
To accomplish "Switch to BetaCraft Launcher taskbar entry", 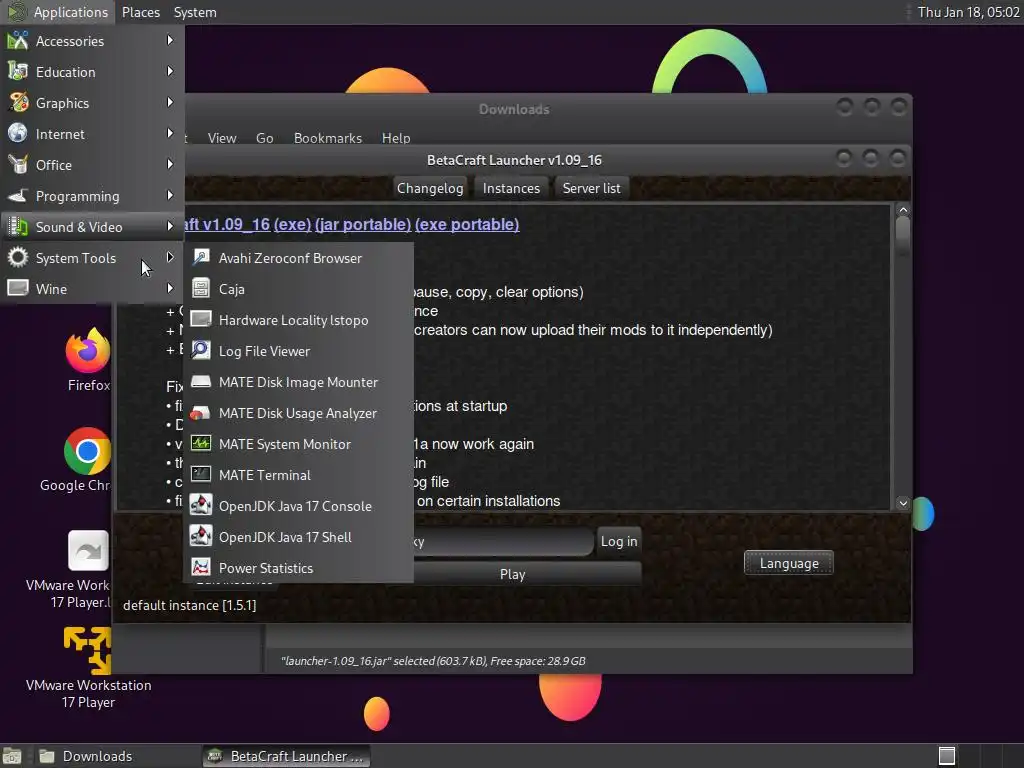I will [x=286, y=756].
